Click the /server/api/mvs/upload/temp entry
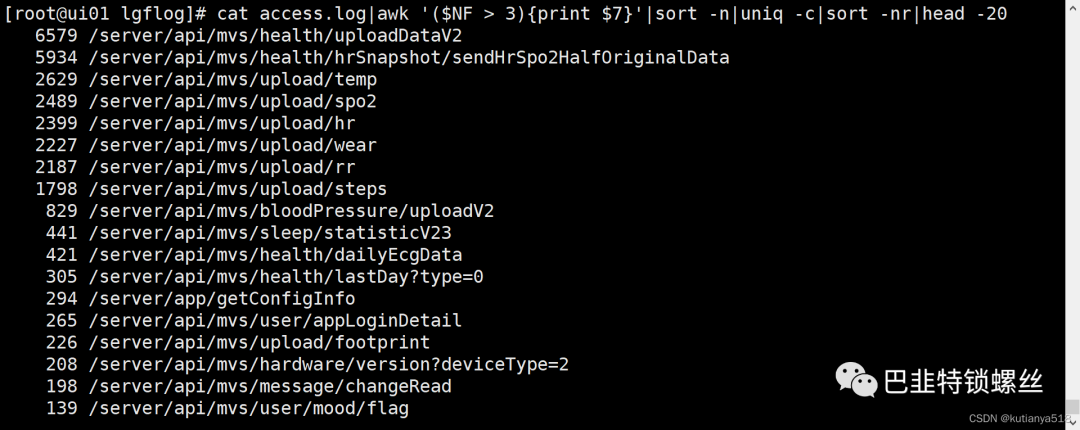This screenshot has width=1080, height=430. coord(233,79)
